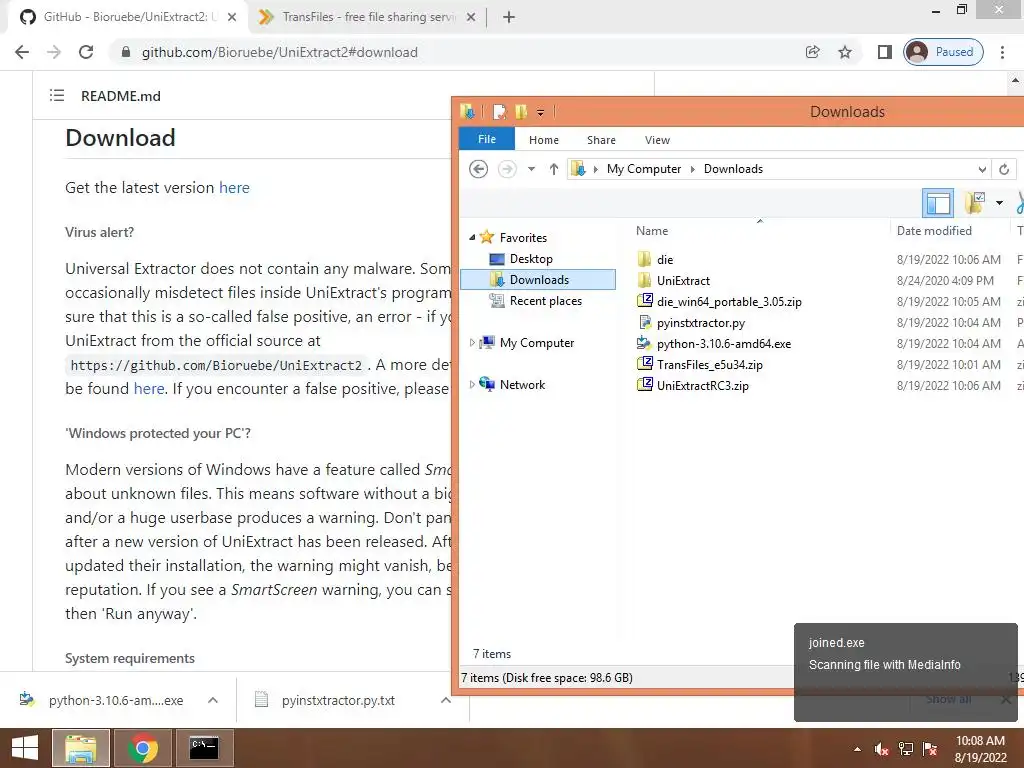
Task: Show hidden system tray icons
Action: pos(857,749)
